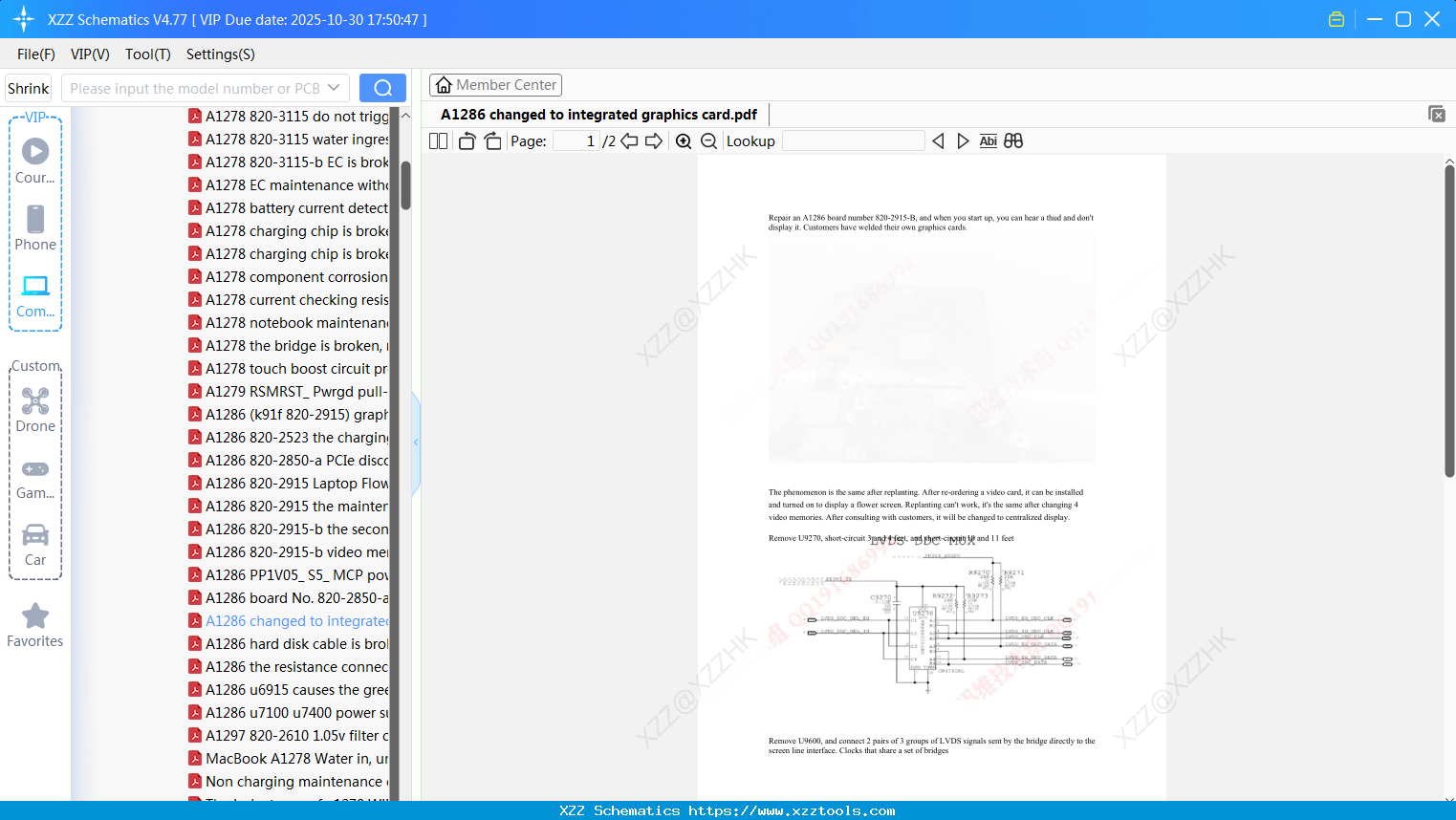Open the Favorites star
Viewport: 1456px width, 820px height.
[x=35, y=615]
